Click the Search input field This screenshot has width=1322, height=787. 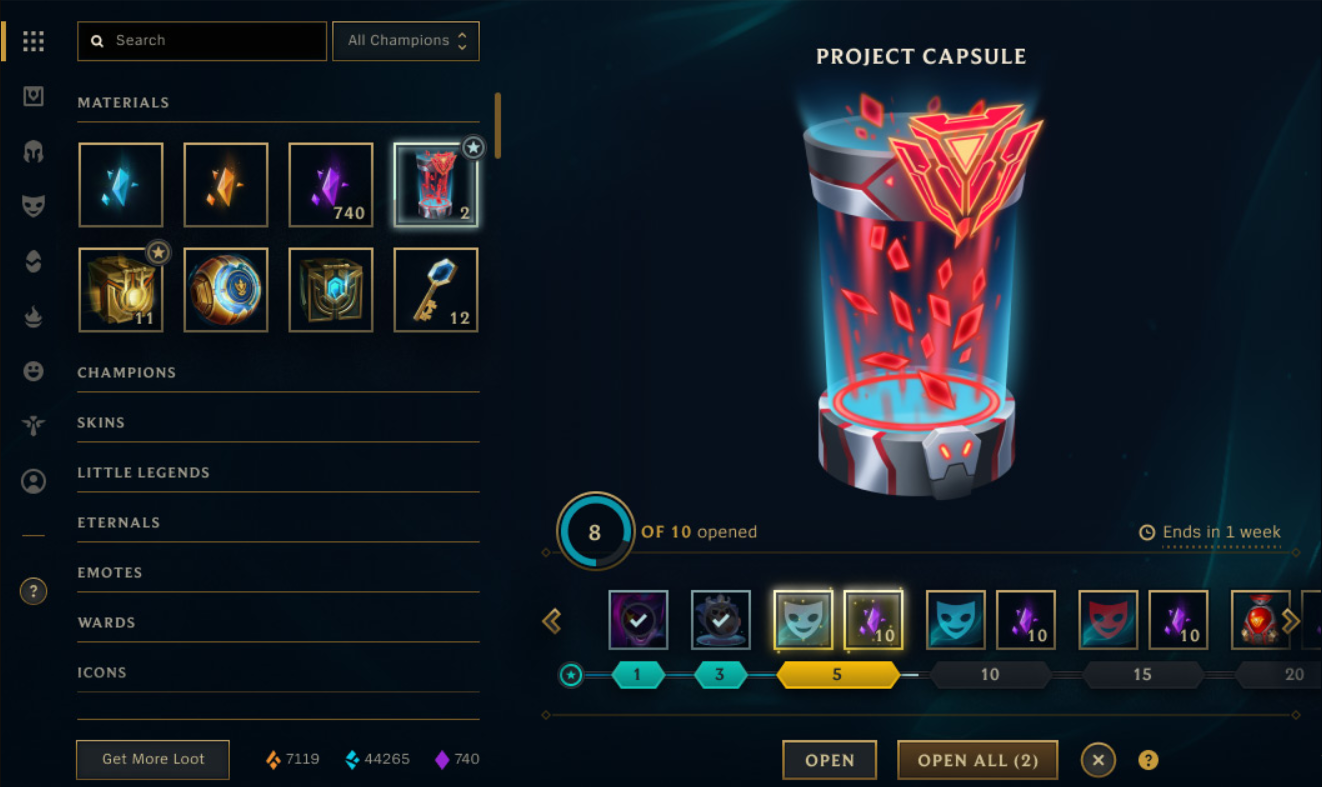(x=202, y=41)
